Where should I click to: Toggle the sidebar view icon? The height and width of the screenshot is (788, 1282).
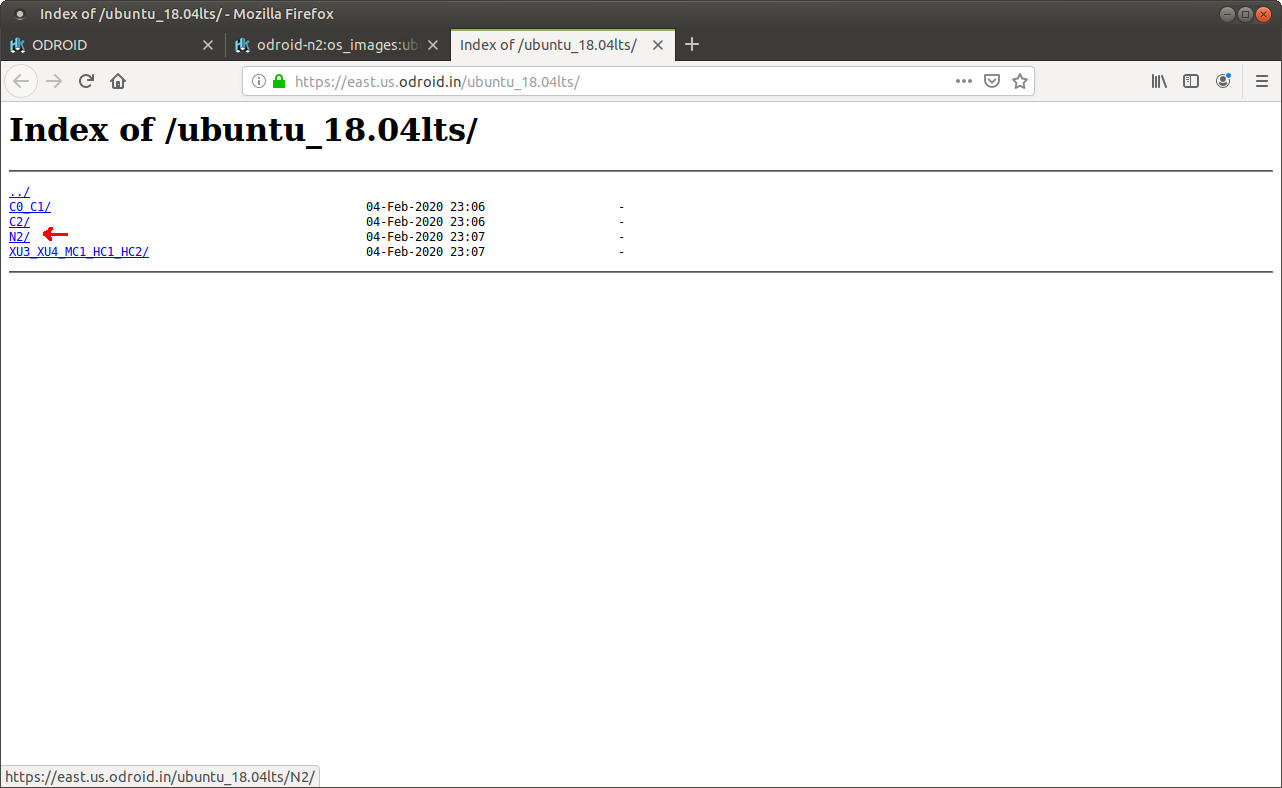pyautogui.click(x=1191, y=82)
